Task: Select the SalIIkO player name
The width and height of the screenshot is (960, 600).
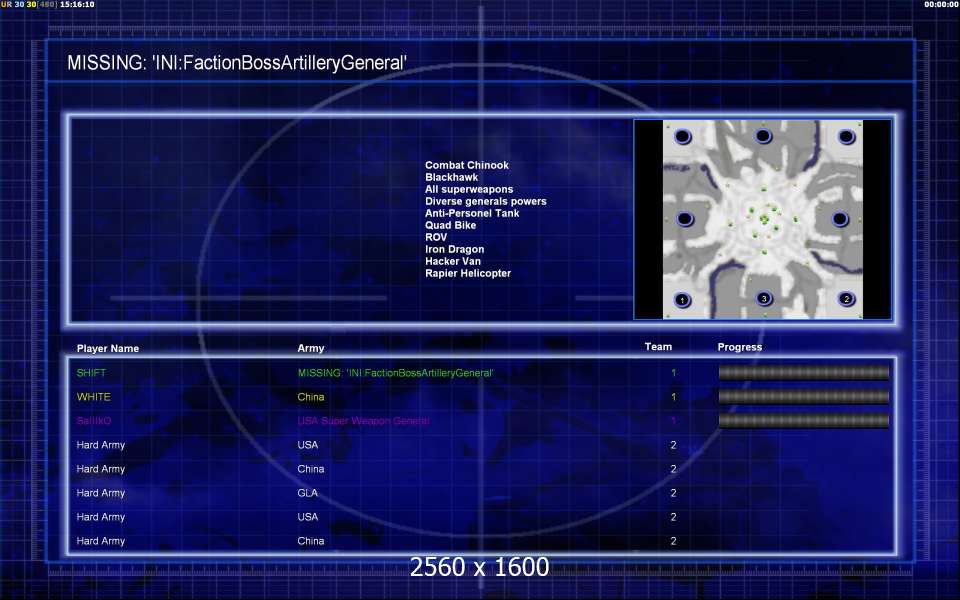Action: point(94,421)
